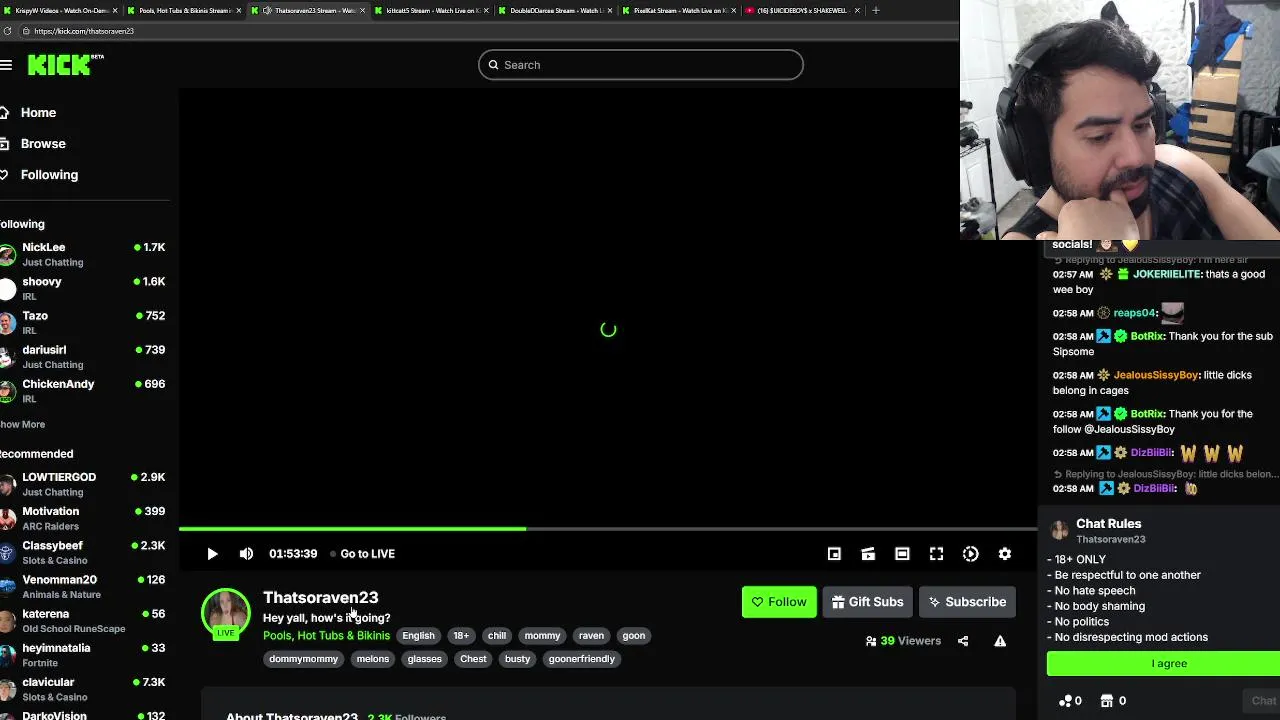Follow Thatsoraven23

(x=779, y=602)
